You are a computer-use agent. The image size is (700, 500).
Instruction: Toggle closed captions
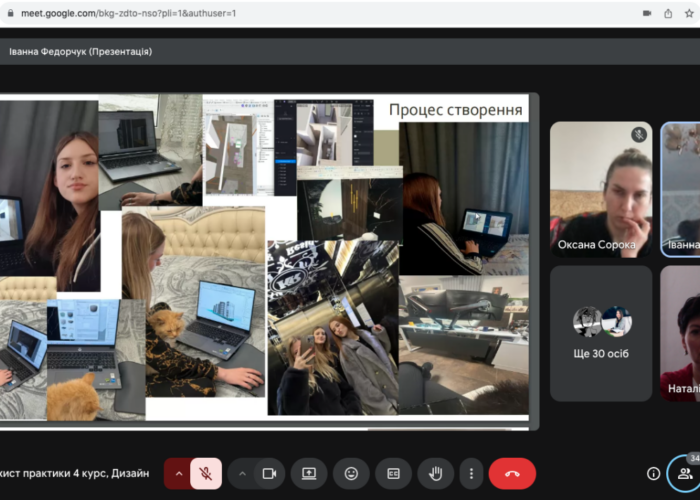click(393, 473)
